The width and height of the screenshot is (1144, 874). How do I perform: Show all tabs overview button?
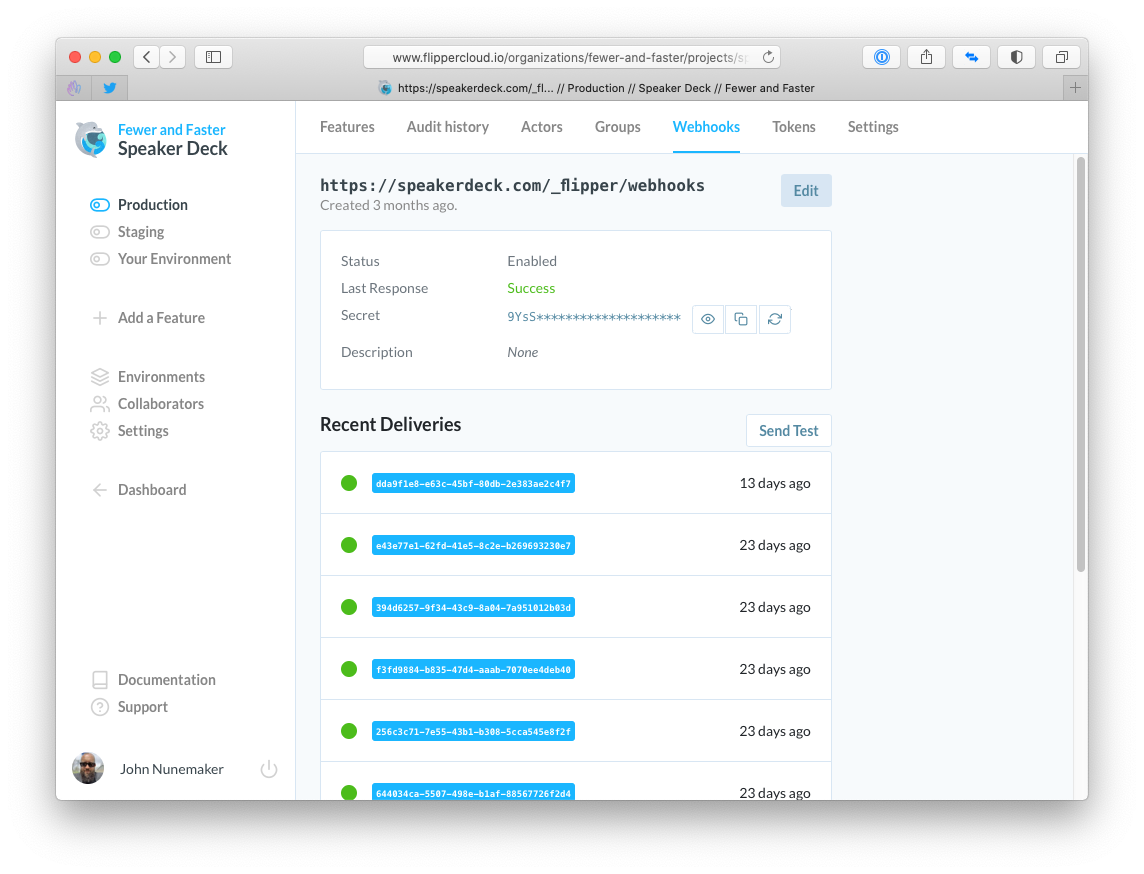click(x=1062, y=57)
